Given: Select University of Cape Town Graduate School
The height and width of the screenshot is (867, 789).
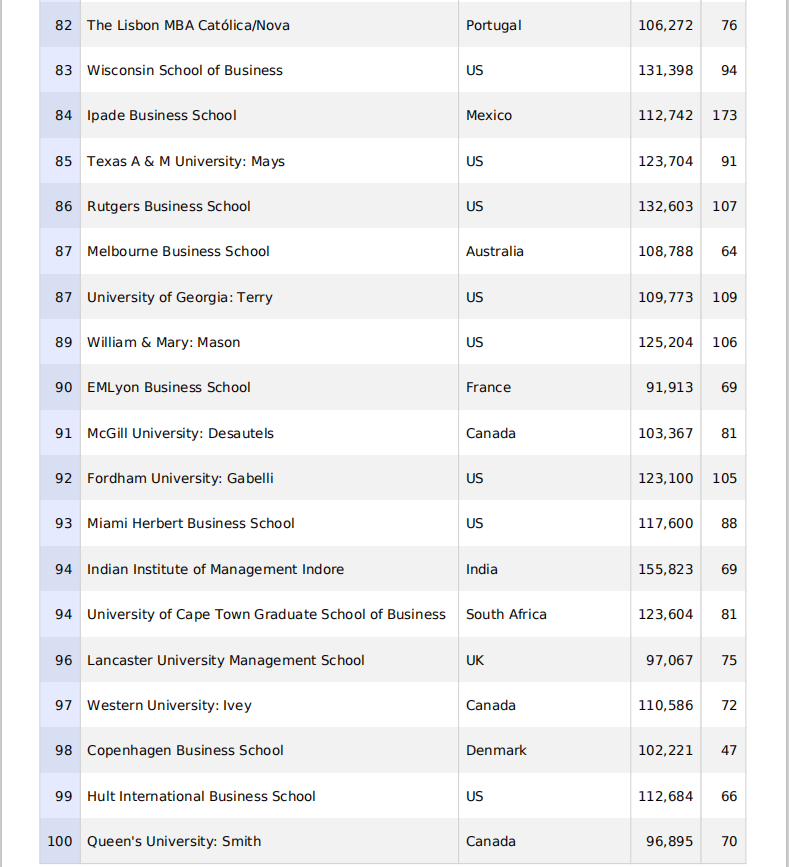Looking at the screenshot, I should (266, 615).
